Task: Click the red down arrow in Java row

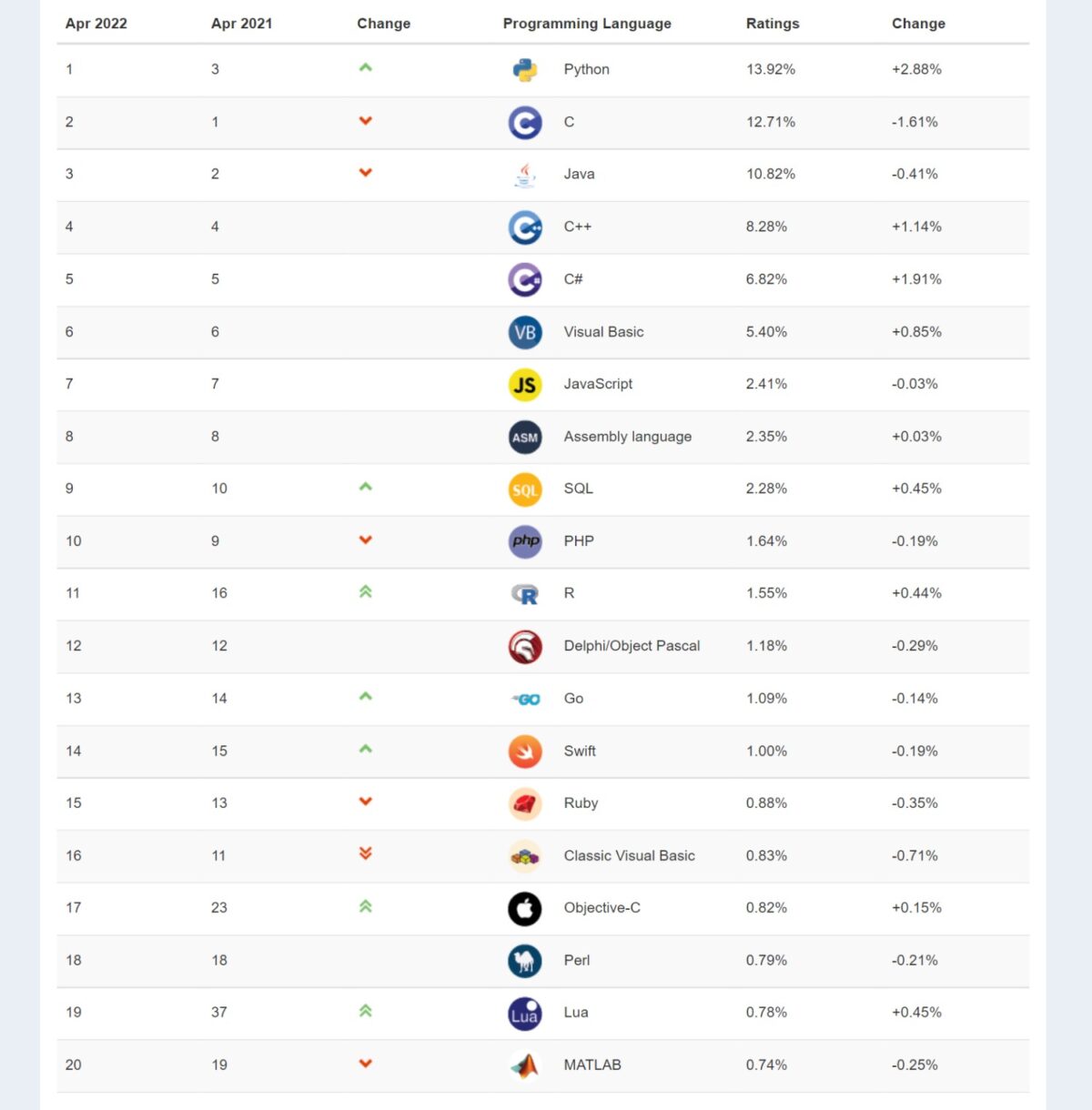Action: click(366, 172)
